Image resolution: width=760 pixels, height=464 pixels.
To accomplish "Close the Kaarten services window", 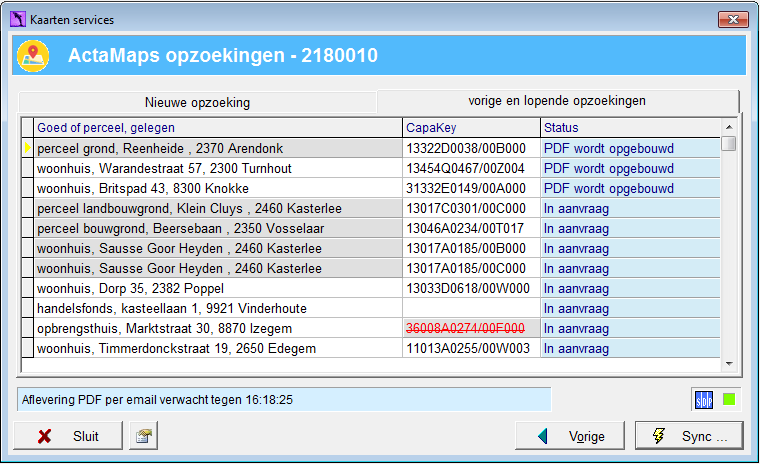I will click(733, 19).
